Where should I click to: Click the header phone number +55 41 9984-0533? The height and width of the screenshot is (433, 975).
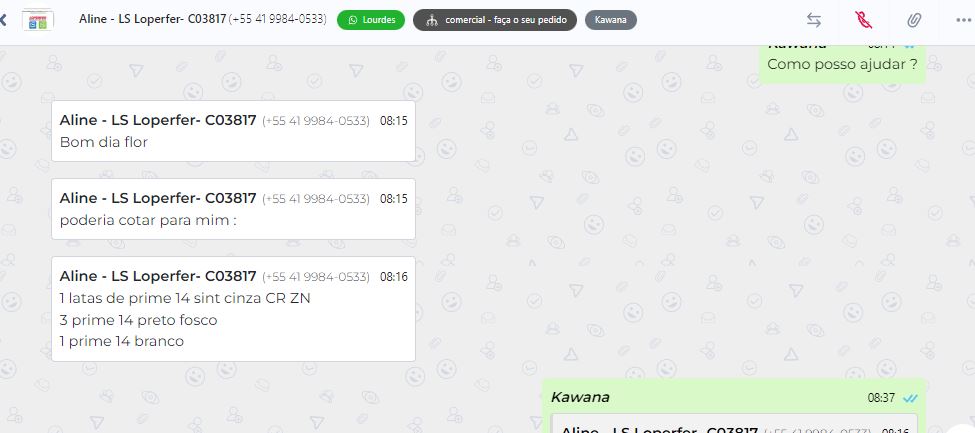(x=277, y=19)
